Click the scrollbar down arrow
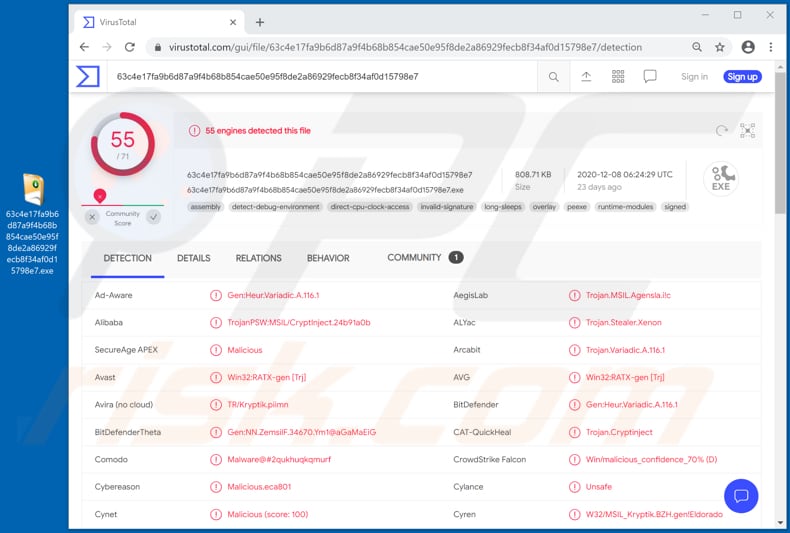 (780, 523)
